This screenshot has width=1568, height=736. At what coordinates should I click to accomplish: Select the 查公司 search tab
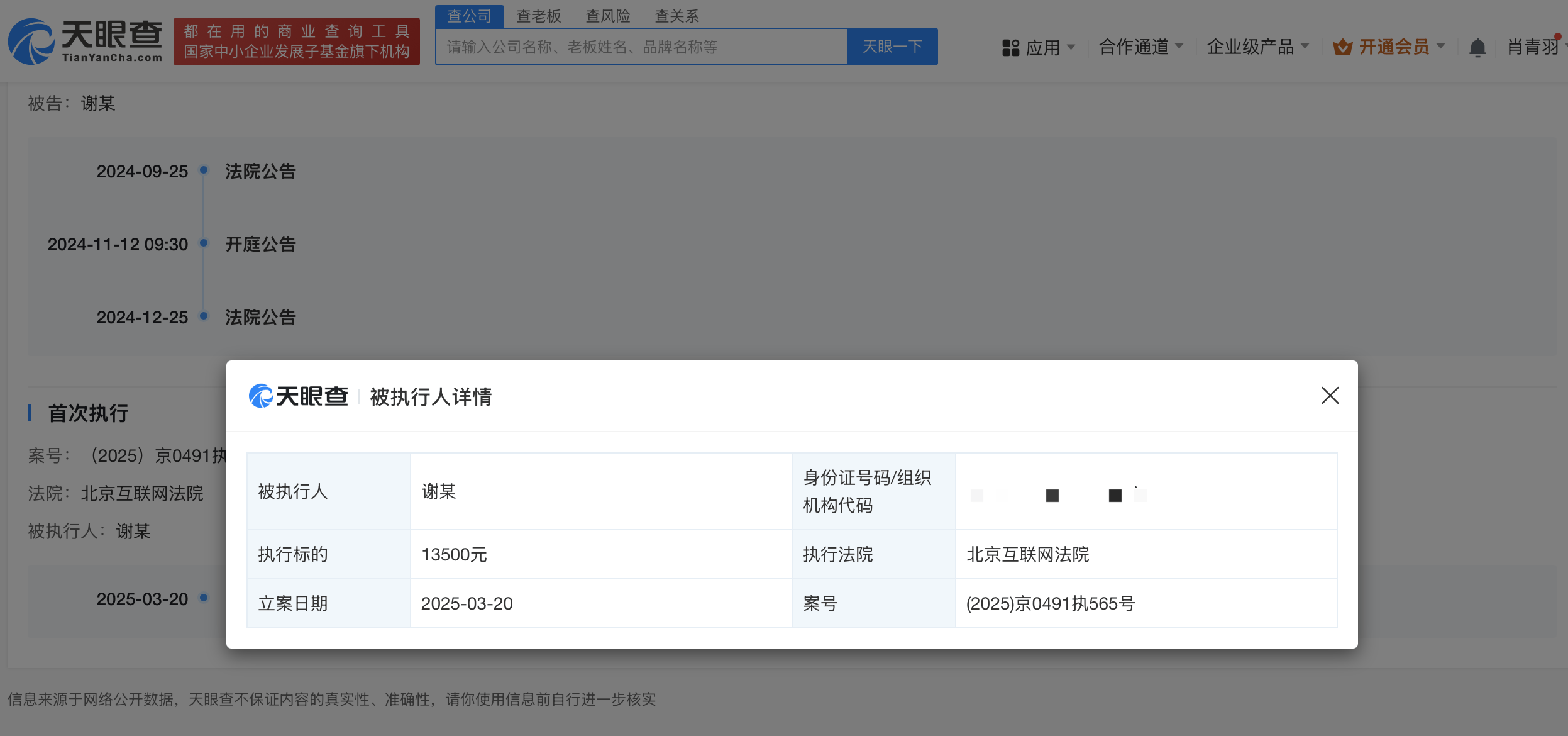pos(470,16)
